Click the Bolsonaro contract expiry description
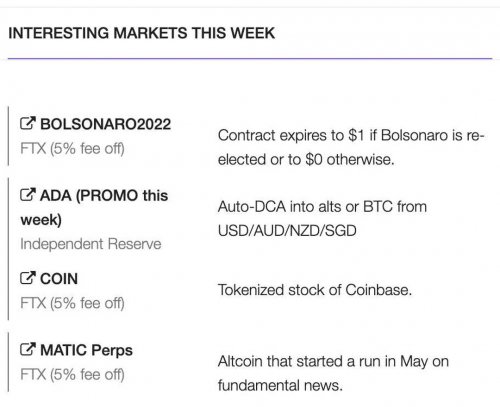 click(x=351, y=147)
